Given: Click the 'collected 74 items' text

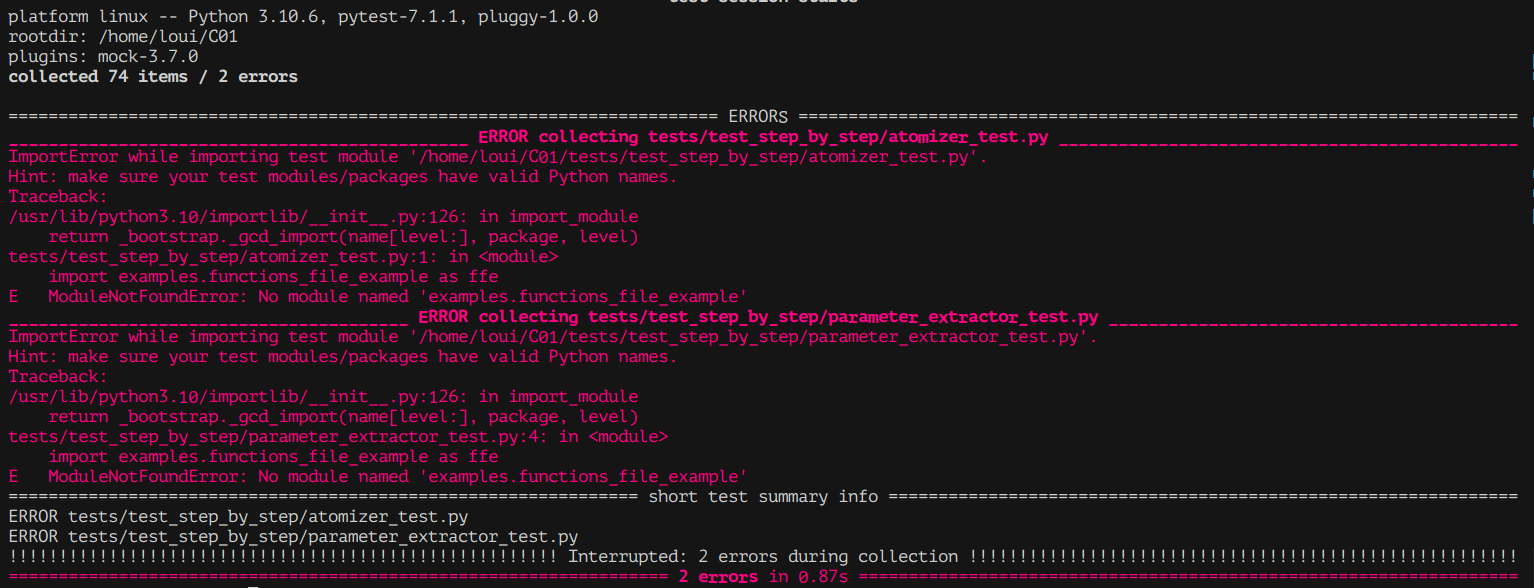Looking at the screenshot, I should point(98,77).
